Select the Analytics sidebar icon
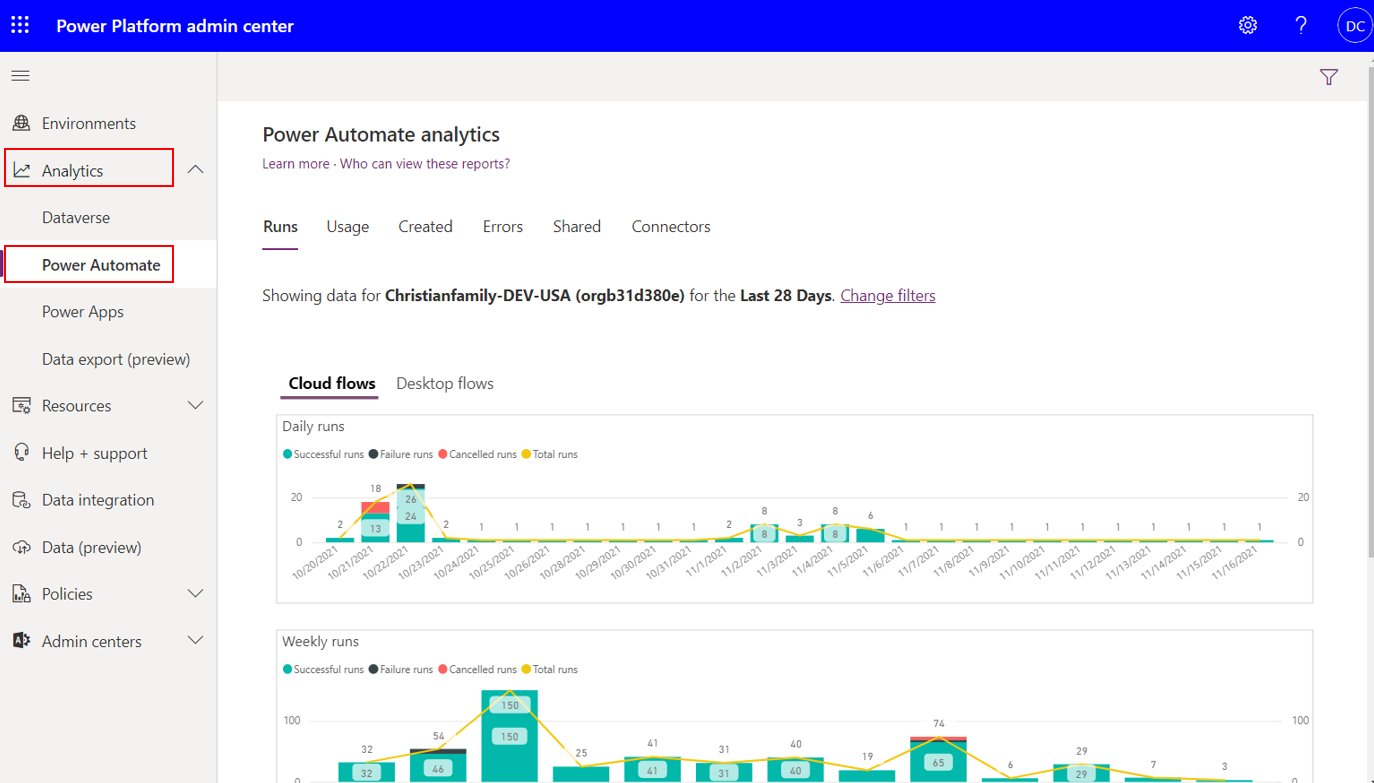 [x=20, y=168]
